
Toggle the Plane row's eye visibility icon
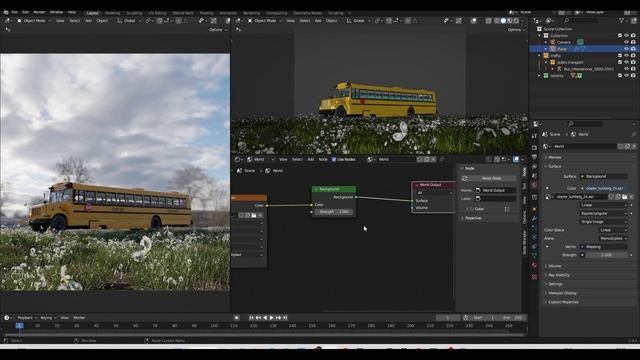click(x=627, y=49)
